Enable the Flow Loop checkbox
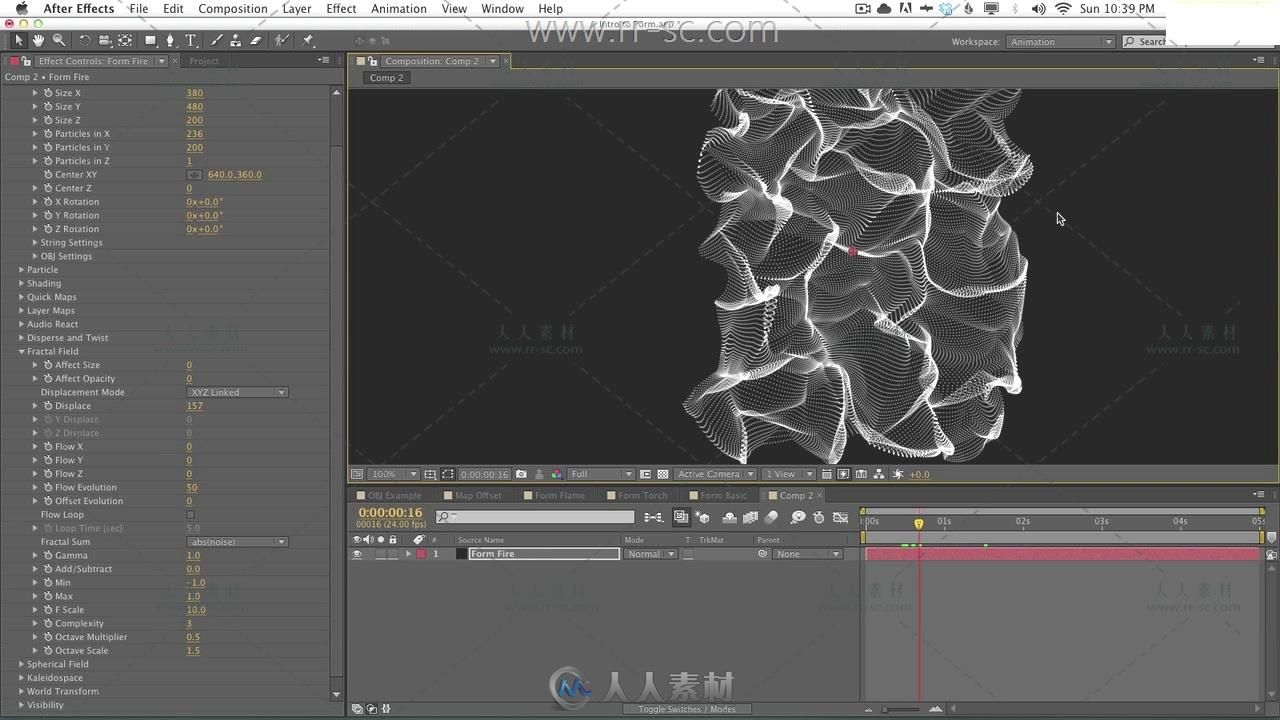Viewport: 1280px width, 720px height. (x=190, y=515)
